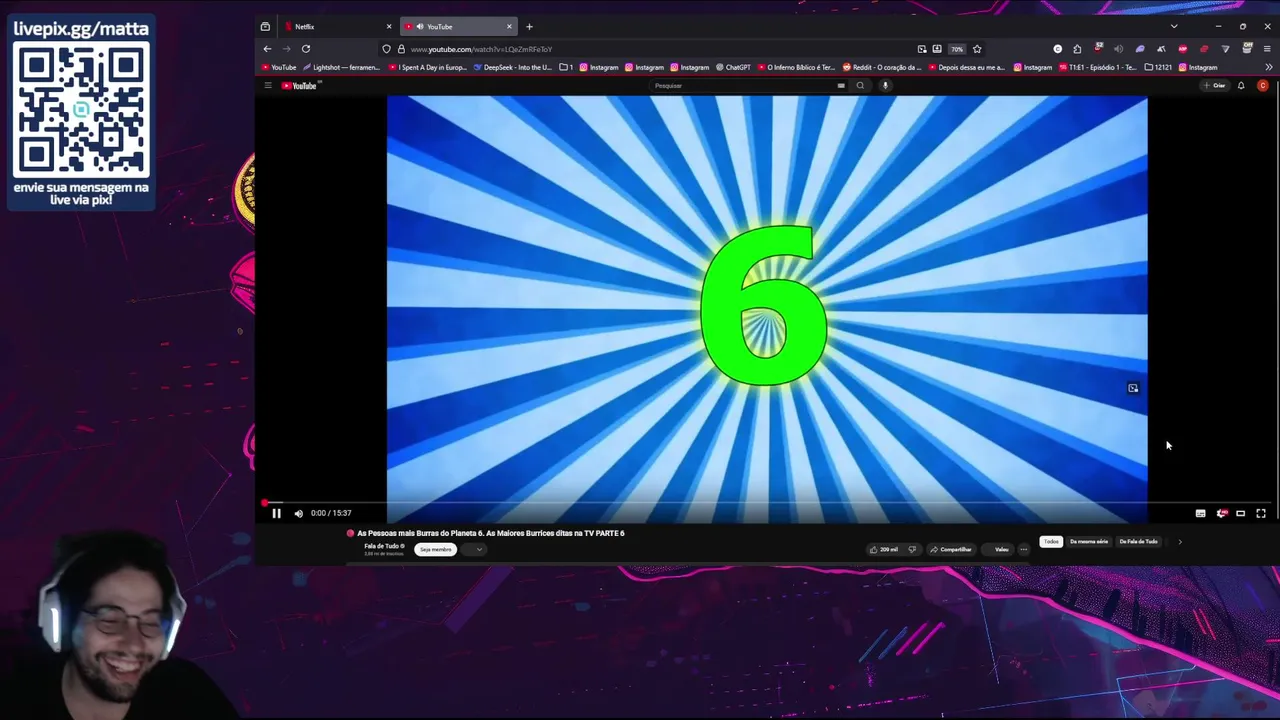1280x720 pixels.
Task: Open the Fala de Tudo channel name
Action: (x=382, y=546)
